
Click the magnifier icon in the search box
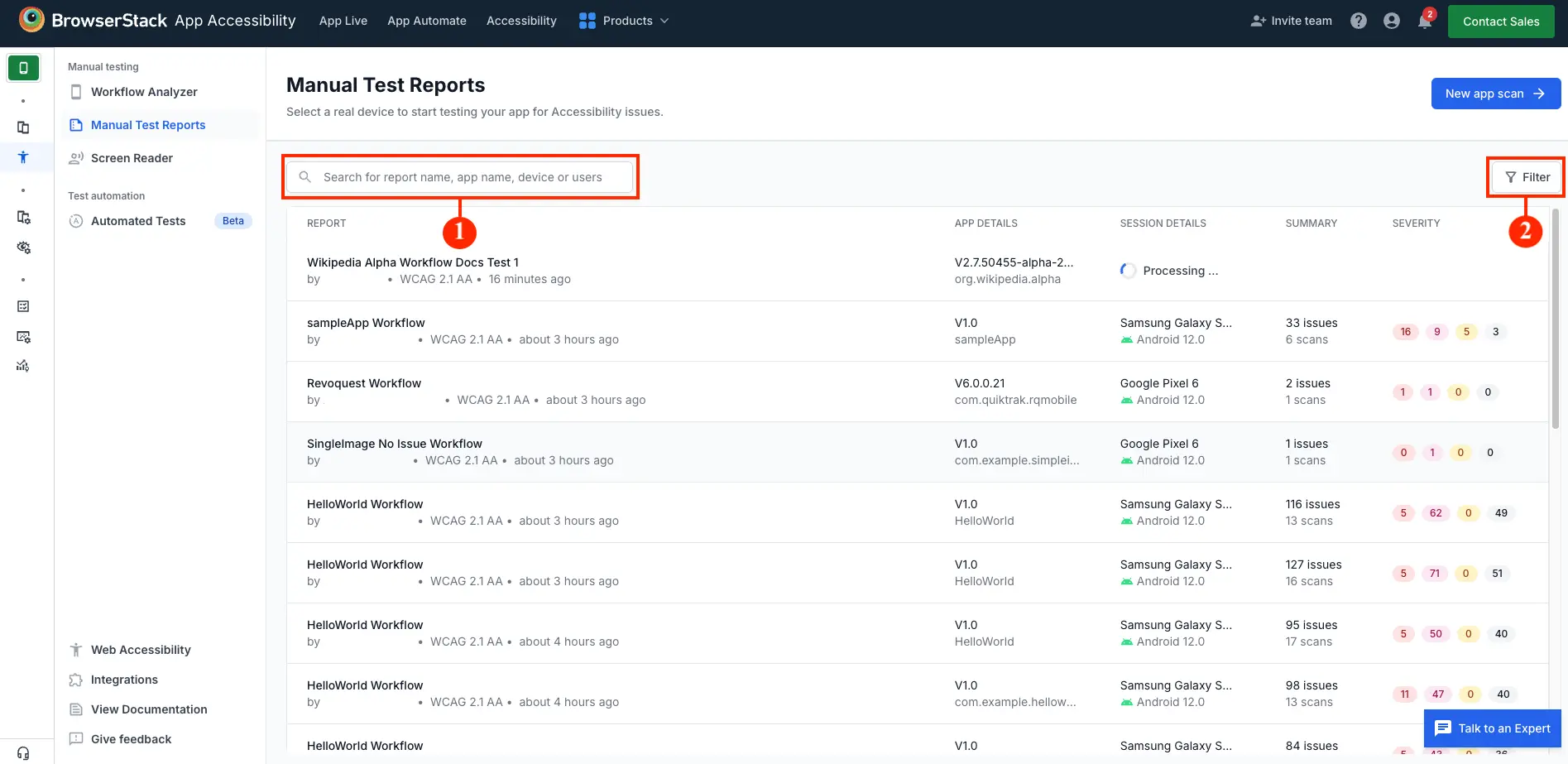tap(304, 177)
